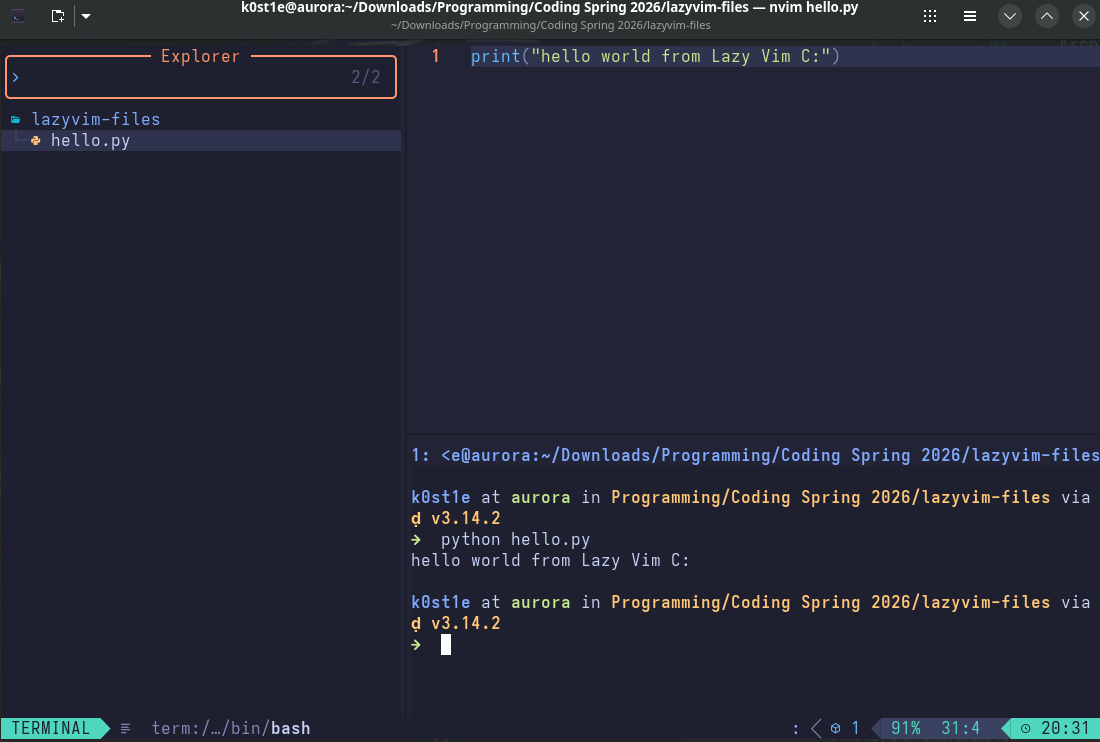The image size is (1100, 742).
Task: Click the 31:4 cursor position
Action: 960,728
